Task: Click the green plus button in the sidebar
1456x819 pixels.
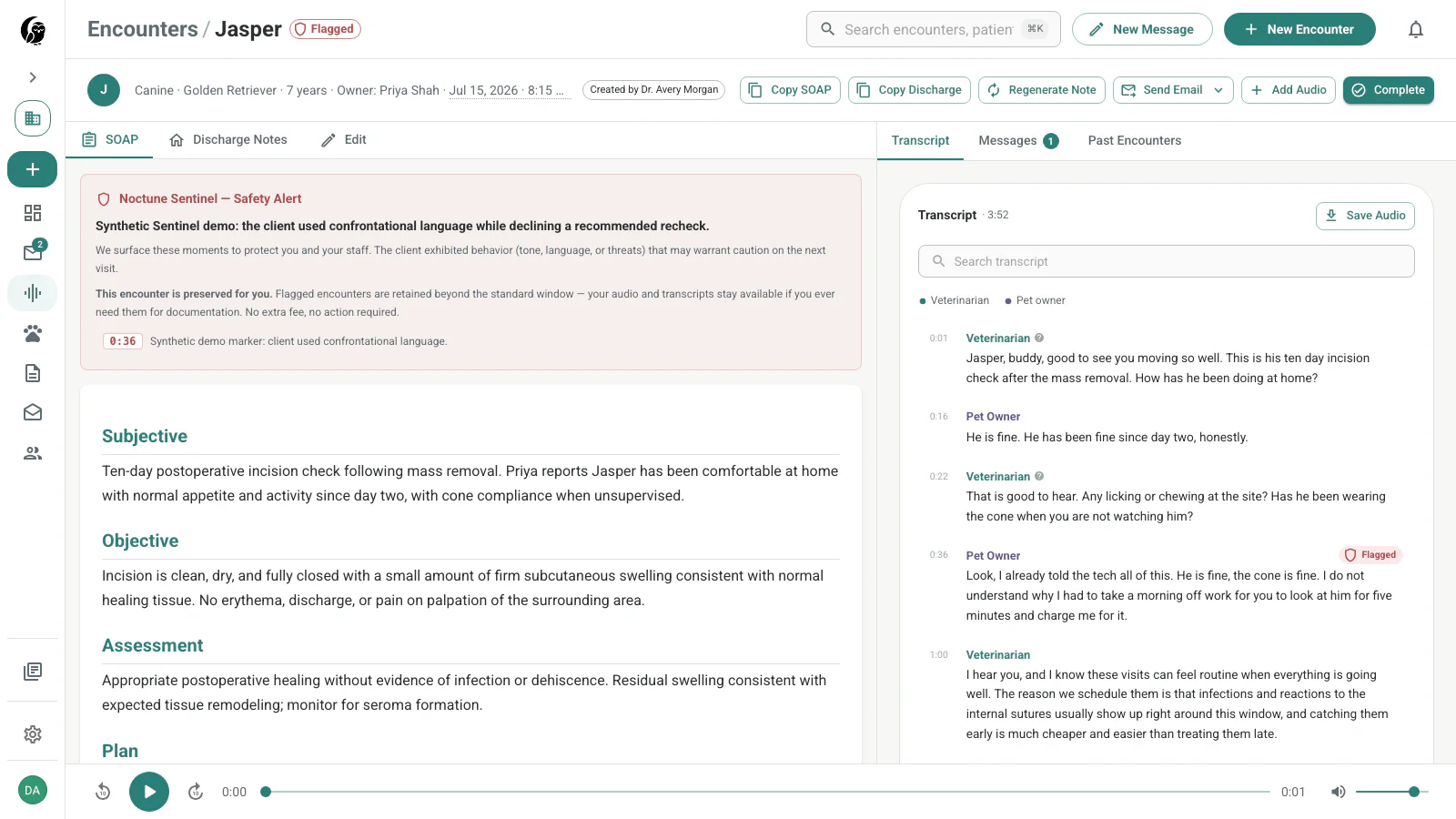Action: click(x=33, y=169)
